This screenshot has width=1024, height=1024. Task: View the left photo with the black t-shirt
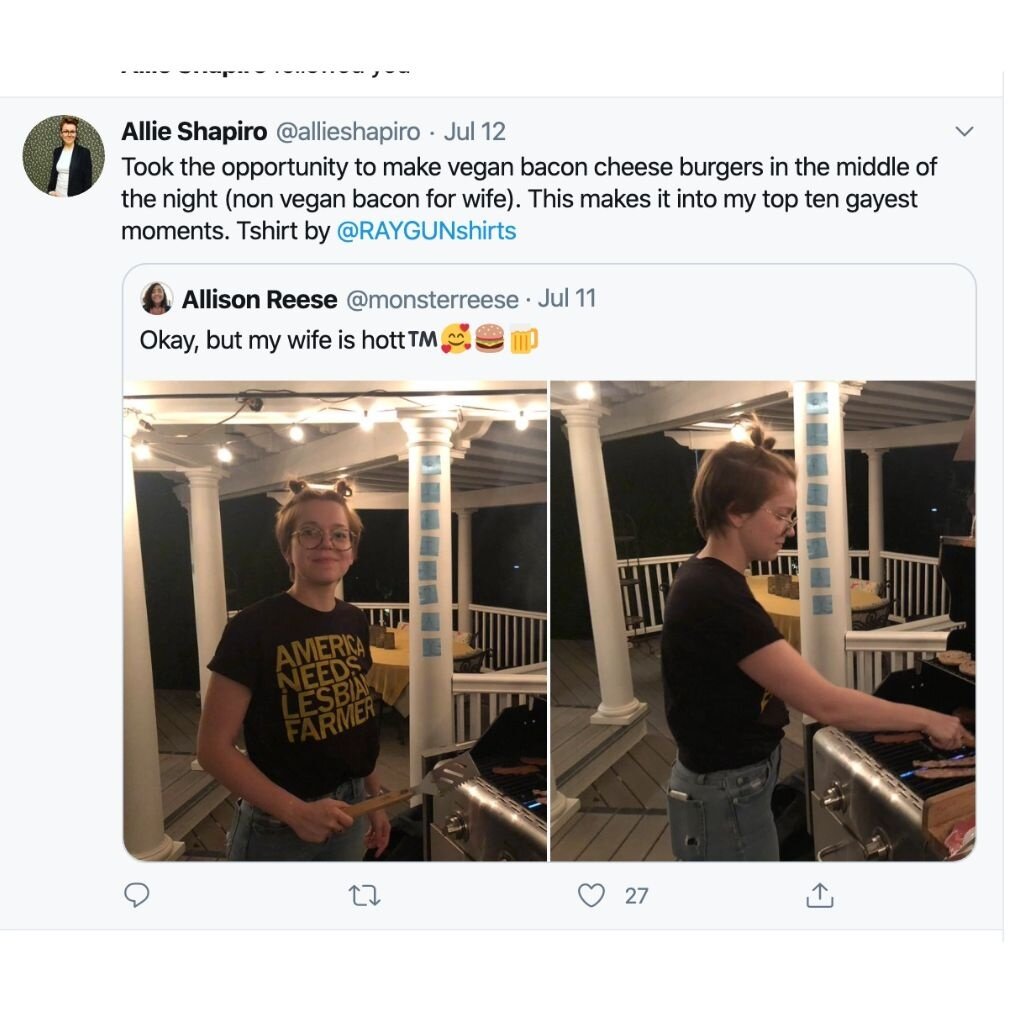click(335, 620)
